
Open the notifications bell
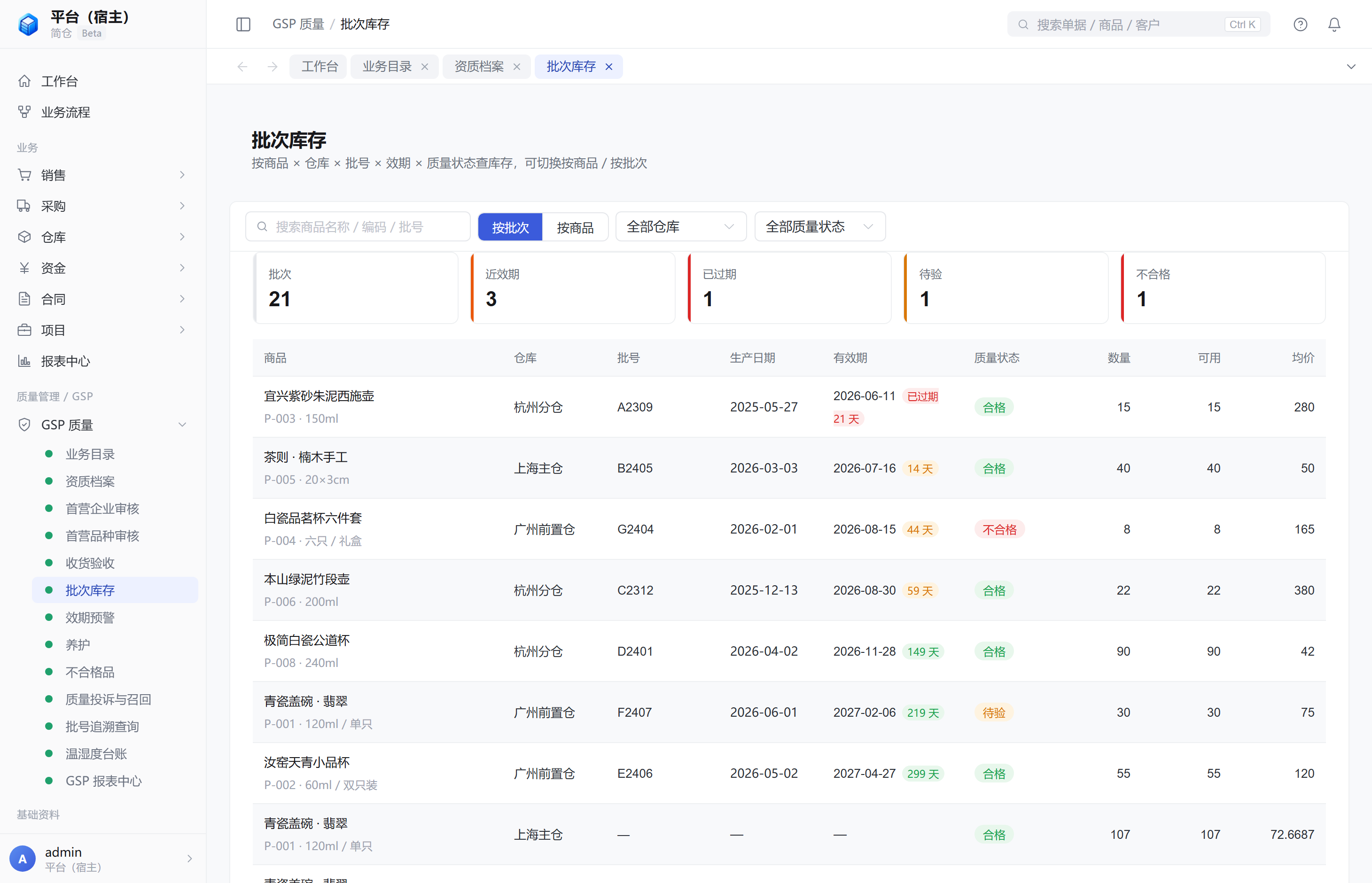click(x=1334, y=24)
